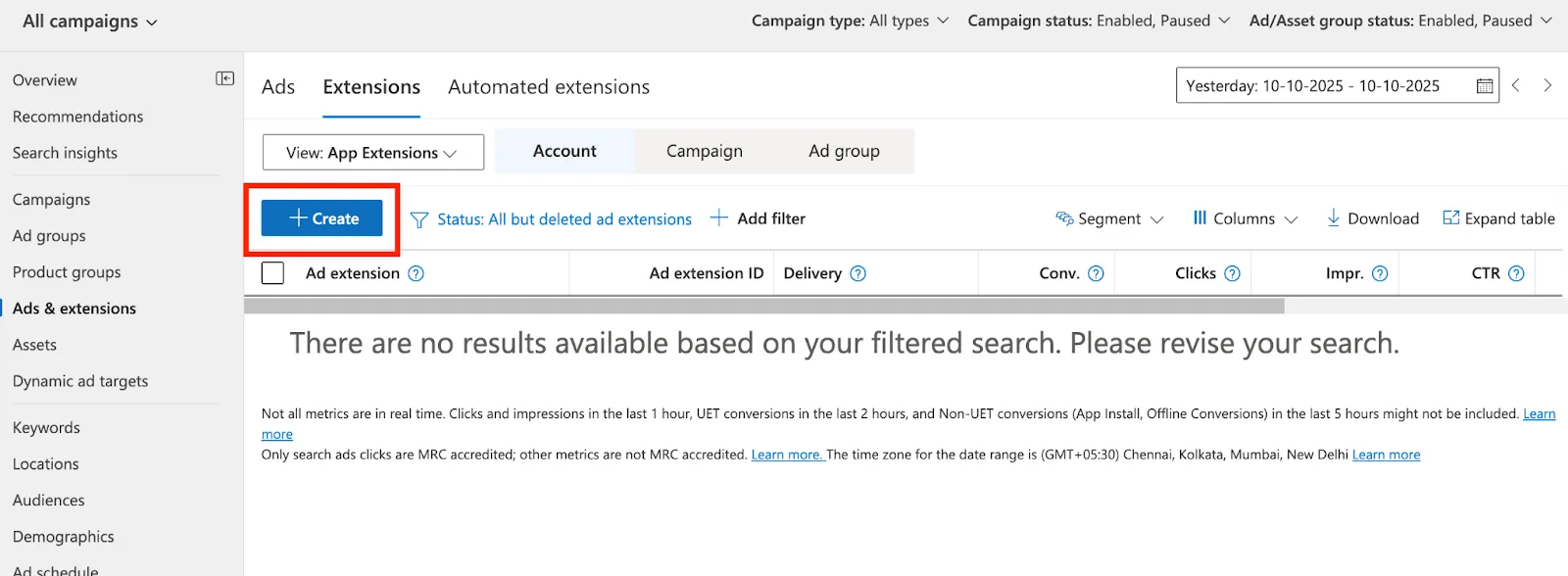
Task: Select Ads & extensions in sidebar
Action: 74,309
